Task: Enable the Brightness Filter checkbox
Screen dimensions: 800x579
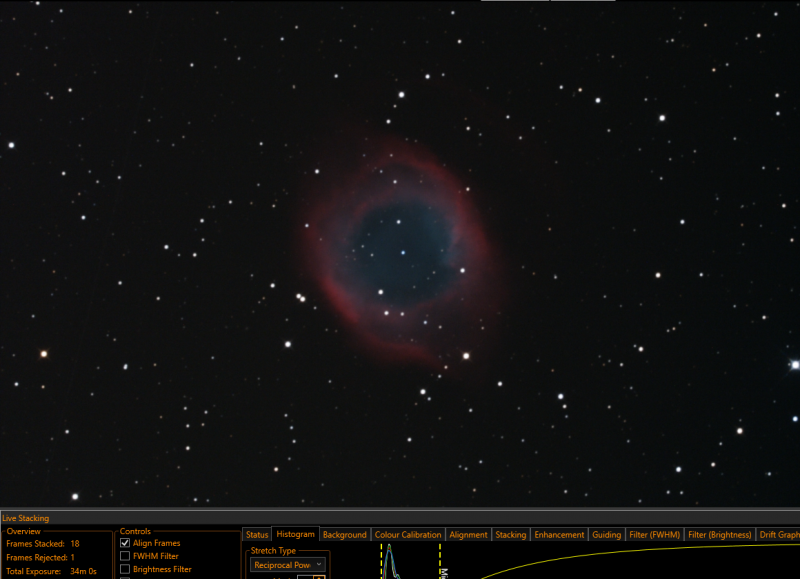Action: tap(125, 569)
